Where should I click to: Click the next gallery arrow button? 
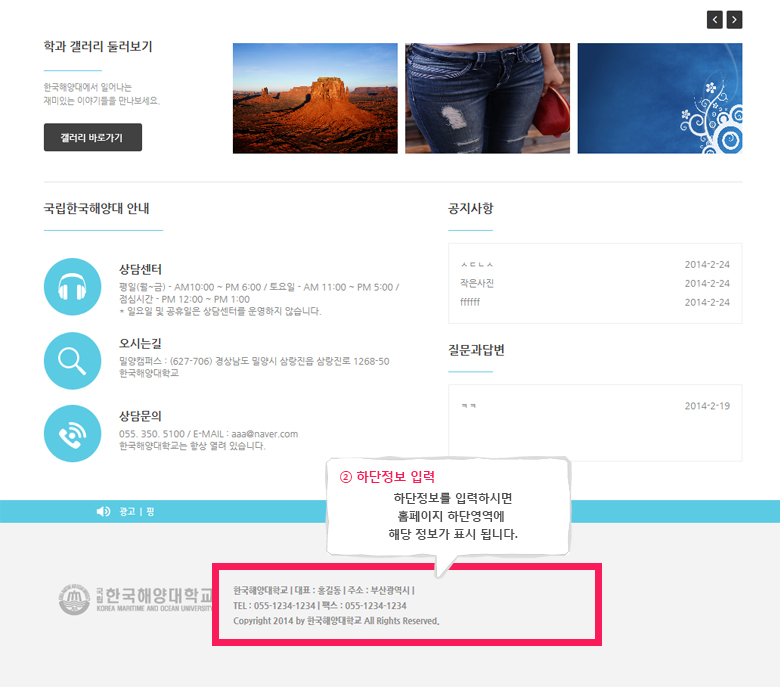(x=734, y=20)
